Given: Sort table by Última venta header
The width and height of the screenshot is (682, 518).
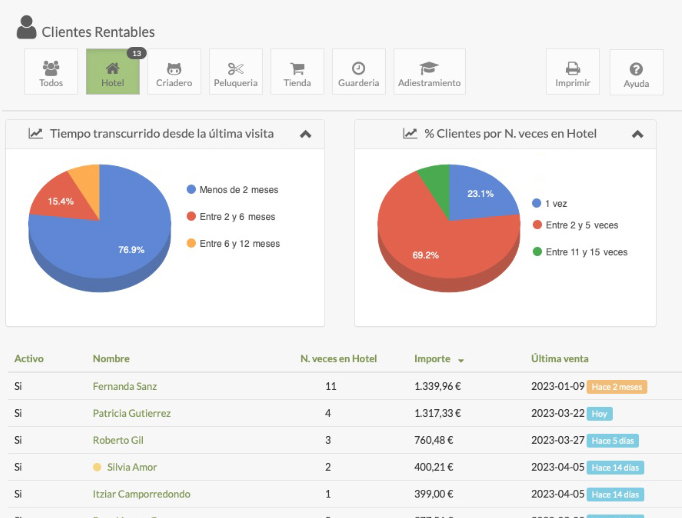Looking at the screenshot, I should click(x=559, y=359).
